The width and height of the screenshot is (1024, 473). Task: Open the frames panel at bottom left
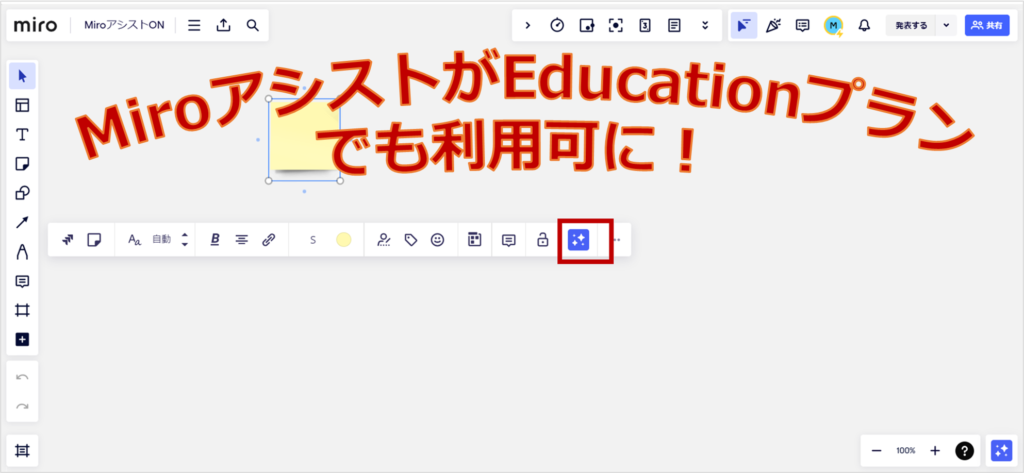22,450
